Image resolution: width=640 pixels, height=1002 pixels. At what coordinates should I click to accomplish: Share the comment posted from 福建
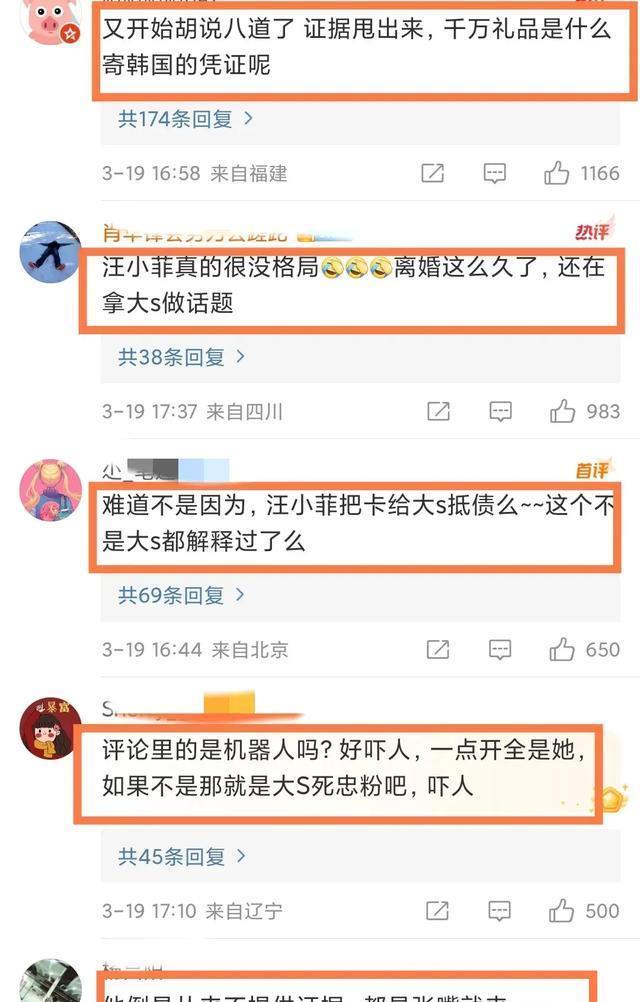tap(432, 173)
